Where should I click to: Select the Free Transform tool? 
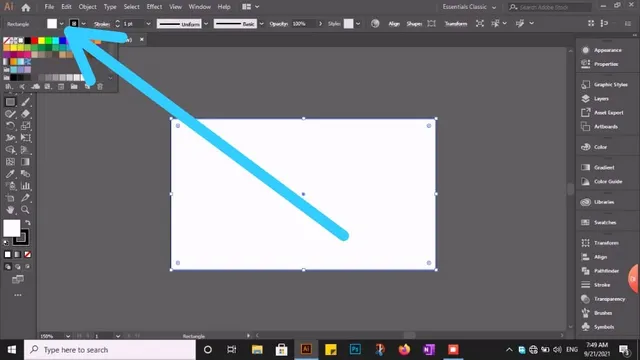tap(25, 138)
